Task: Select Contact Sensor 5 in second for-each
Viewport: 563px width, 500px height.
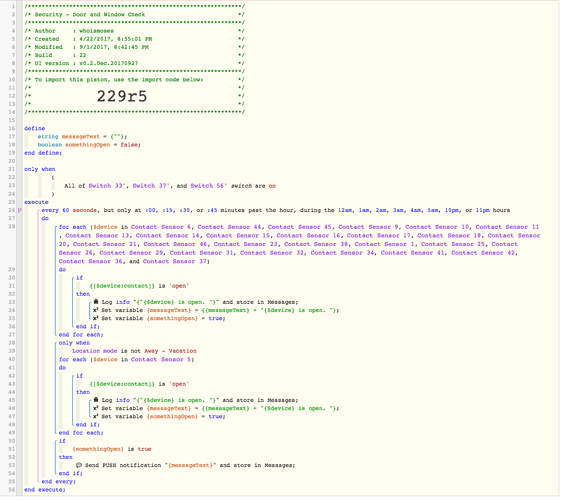Action: 160,360
